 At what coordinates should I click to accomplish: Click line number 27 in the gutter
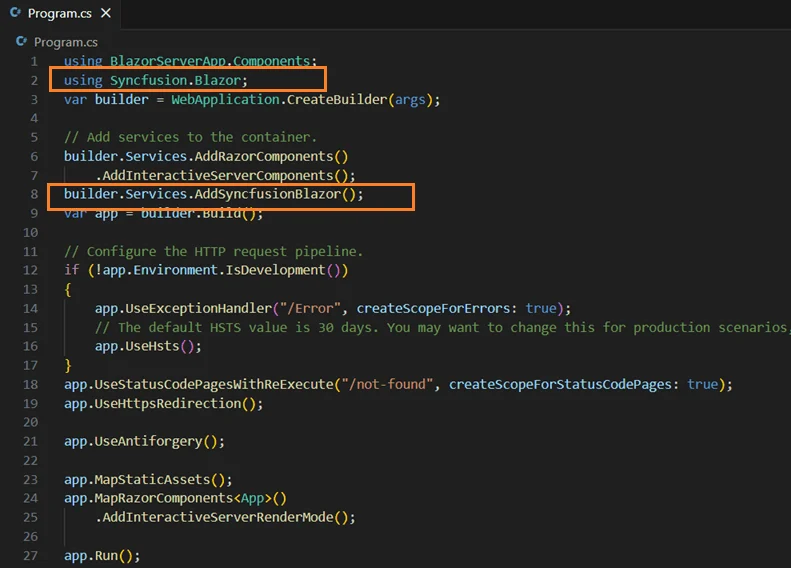[x=30, y=556]
